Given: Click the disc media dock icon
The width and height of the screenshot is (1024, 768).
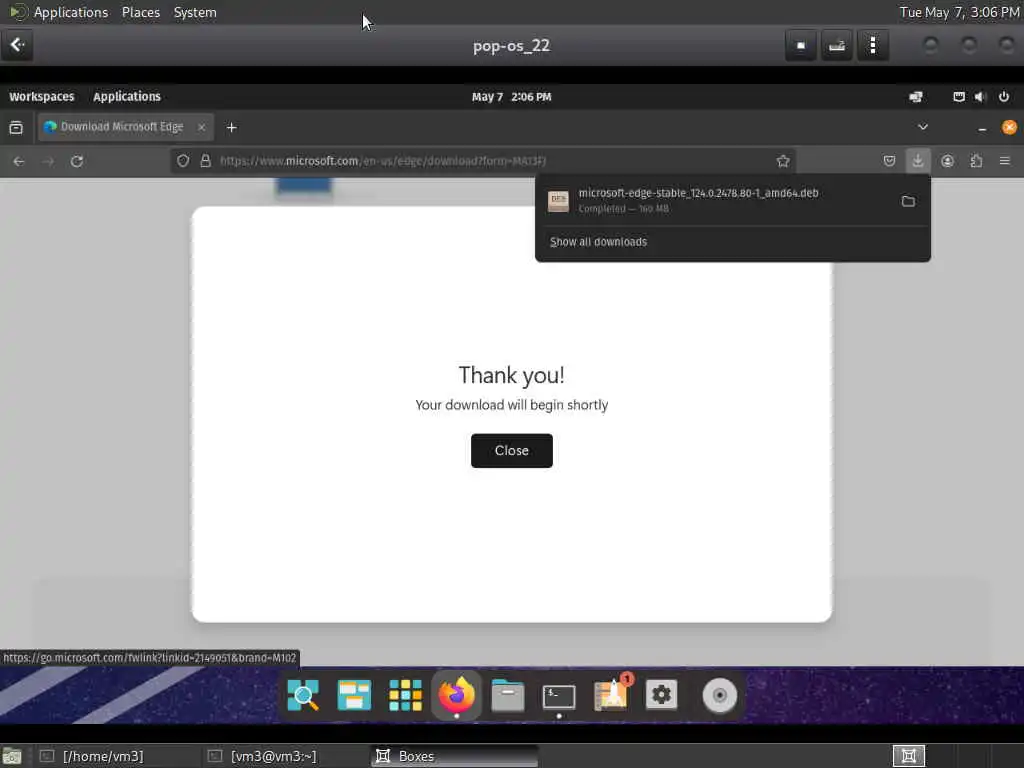Looking at the screenshot, I should pos(720,695).
